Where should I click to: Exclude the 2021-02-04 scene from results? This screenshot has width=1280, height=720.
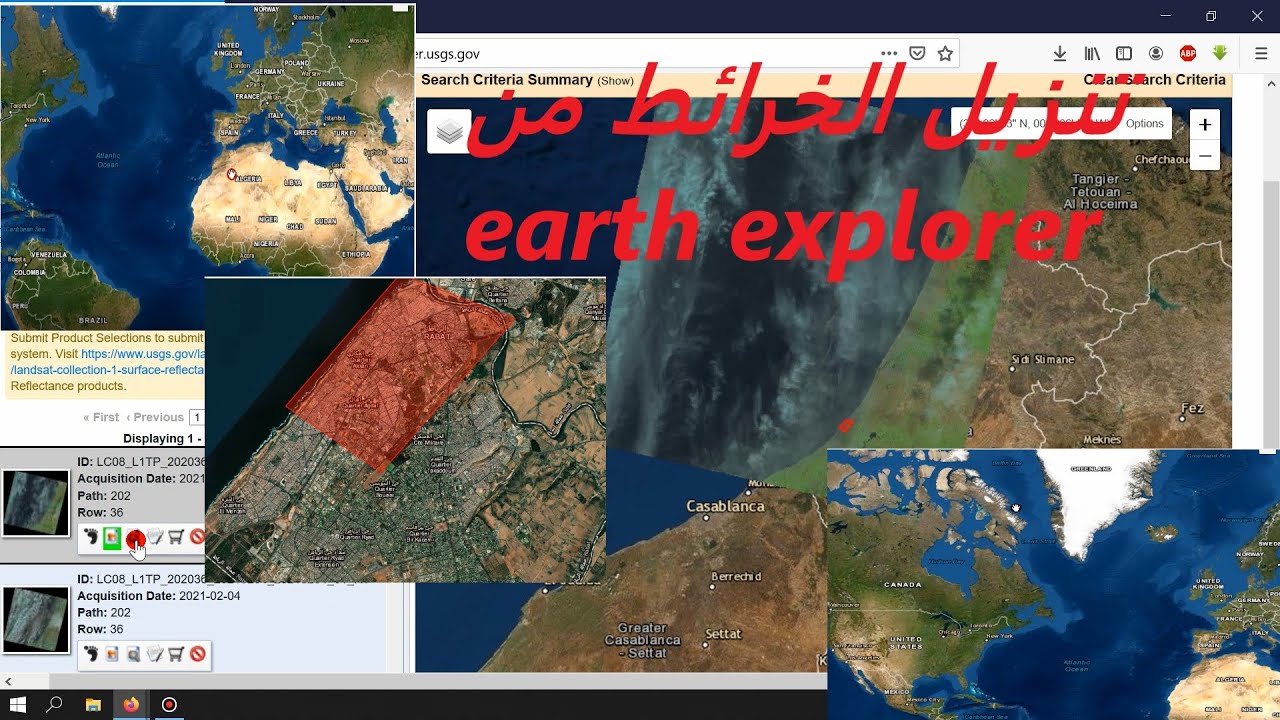pyautogui.click(x=198, y=654)
